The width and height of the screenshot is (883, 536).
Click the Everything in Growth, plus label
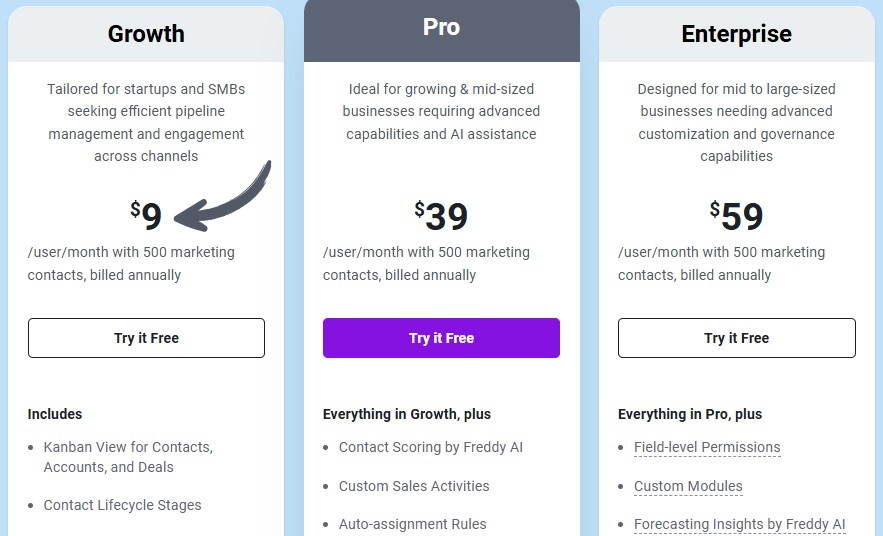[406, 414]
